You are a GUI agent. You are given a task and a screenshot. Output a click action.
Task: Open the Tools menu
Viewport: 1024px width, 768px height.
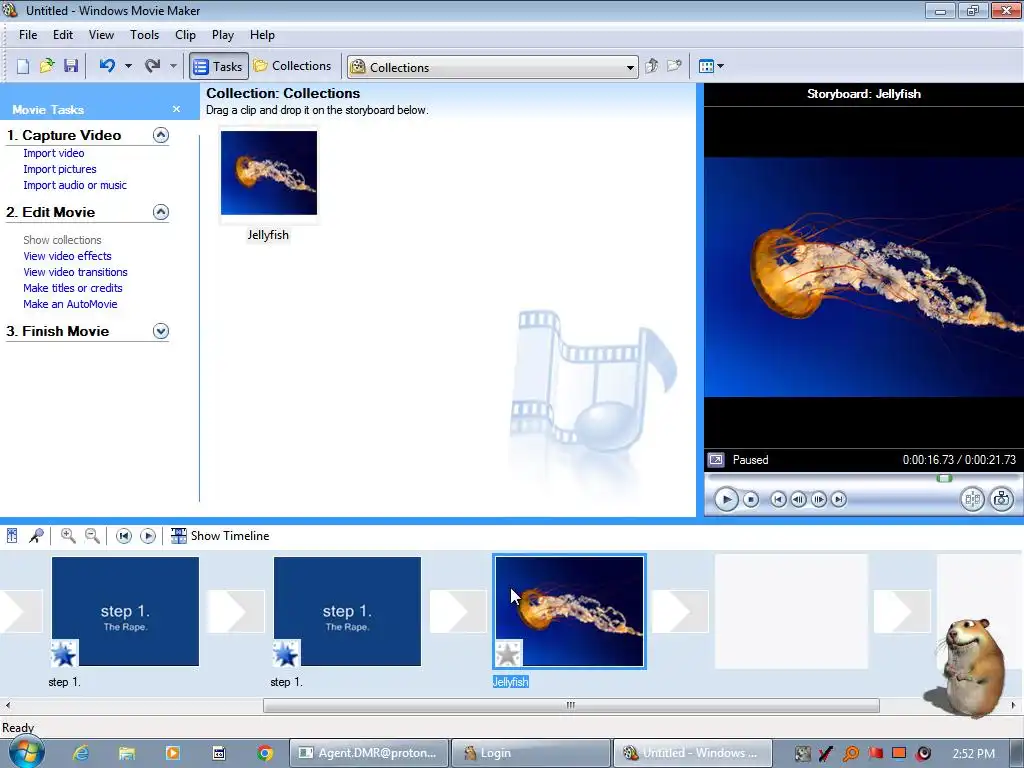pyautogui.click(x=144, y=35)
